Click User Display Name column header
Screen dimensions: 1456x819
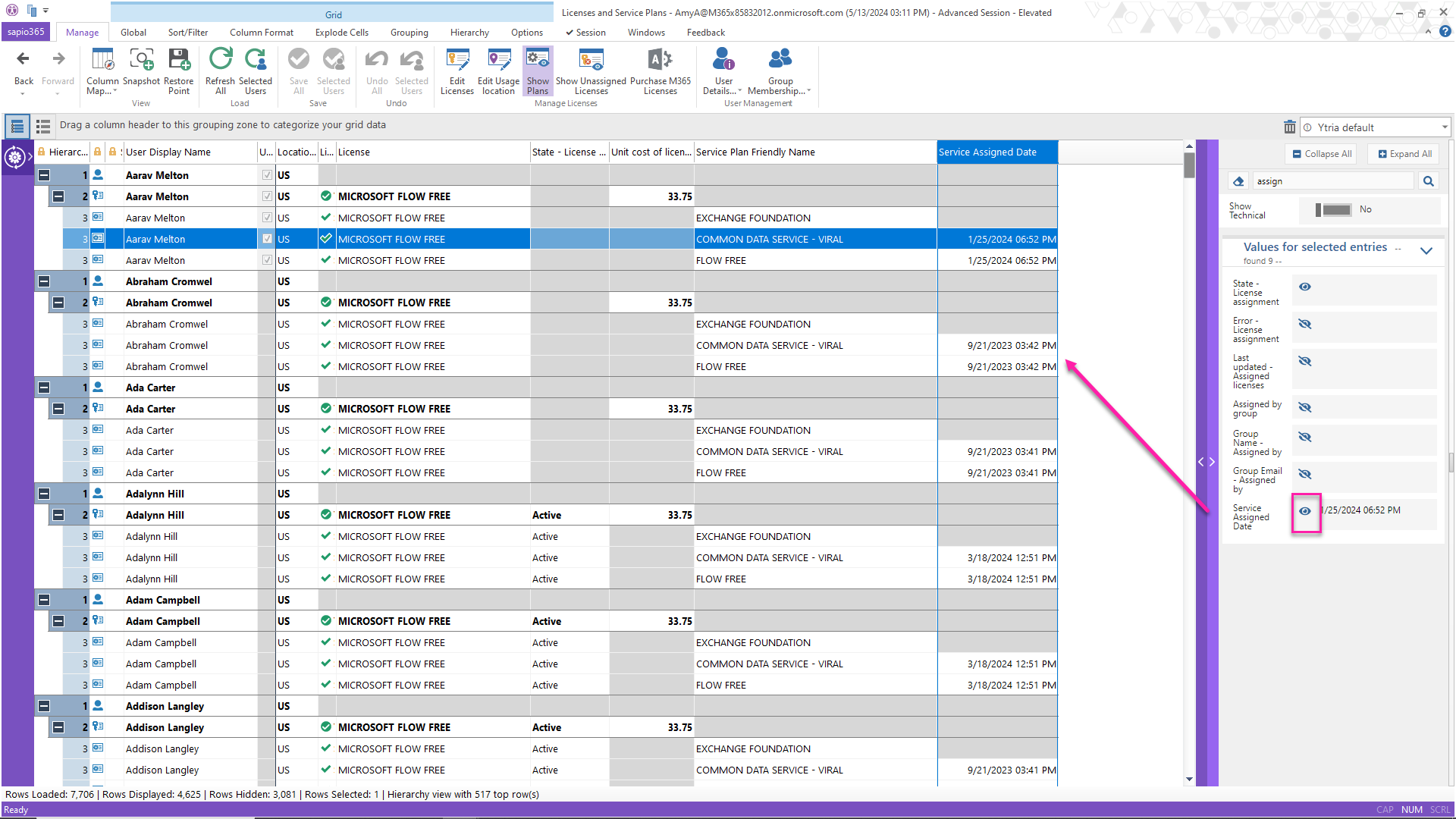click(x=190, y=152)
